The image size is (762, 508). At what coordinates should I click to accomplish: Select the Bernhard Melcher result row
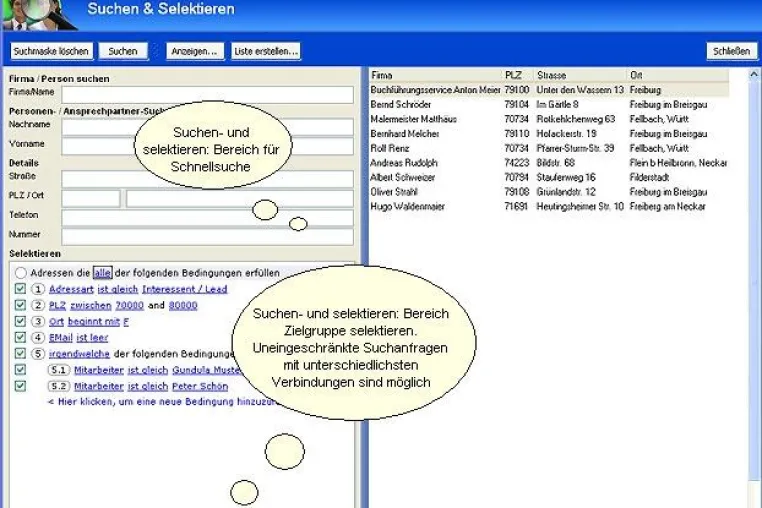click(549, 134)
